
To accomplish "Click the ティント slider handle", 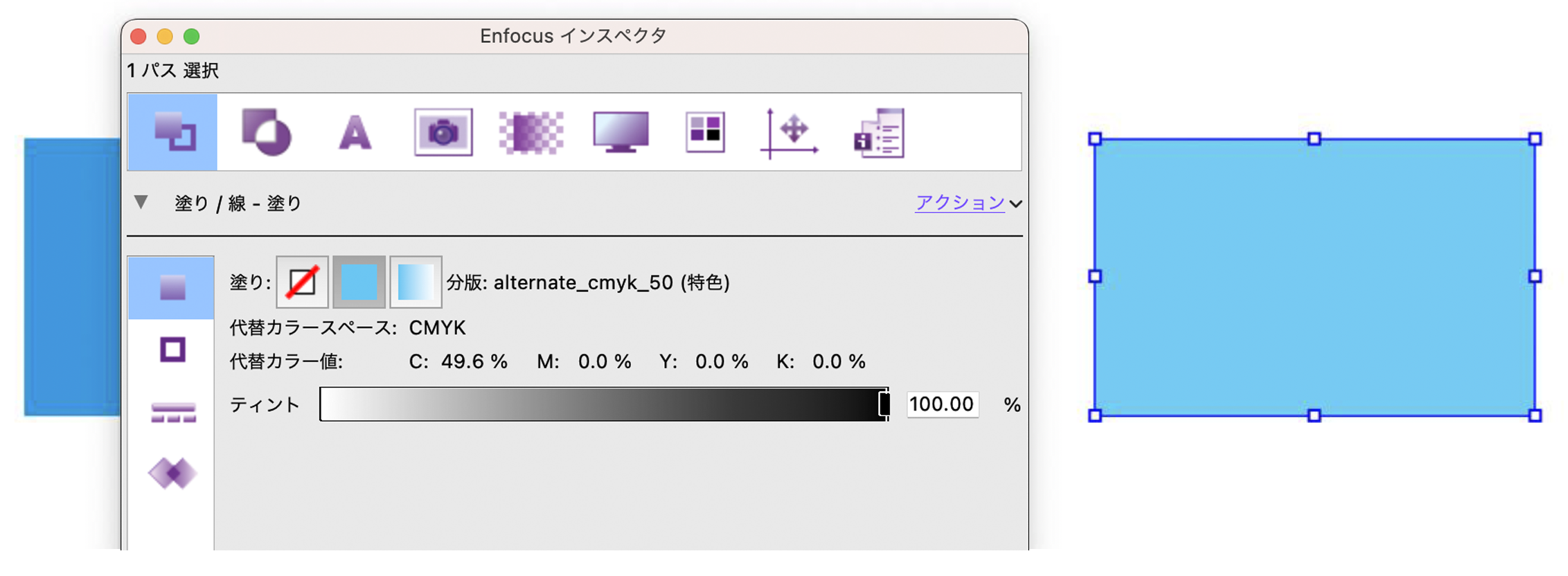I will click(x=884, y=404).
